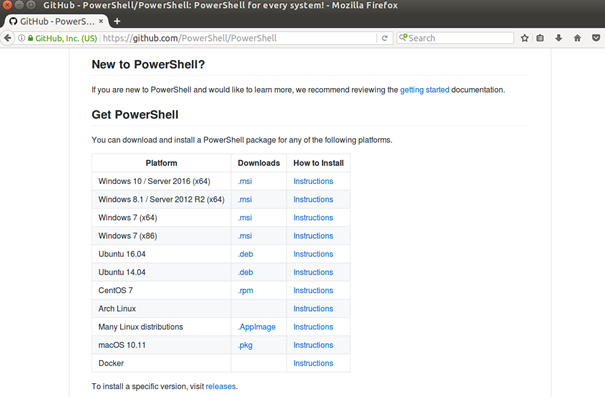Click the browser back arrow button
The width and height of the screenshot is (605, 397).
7,38
